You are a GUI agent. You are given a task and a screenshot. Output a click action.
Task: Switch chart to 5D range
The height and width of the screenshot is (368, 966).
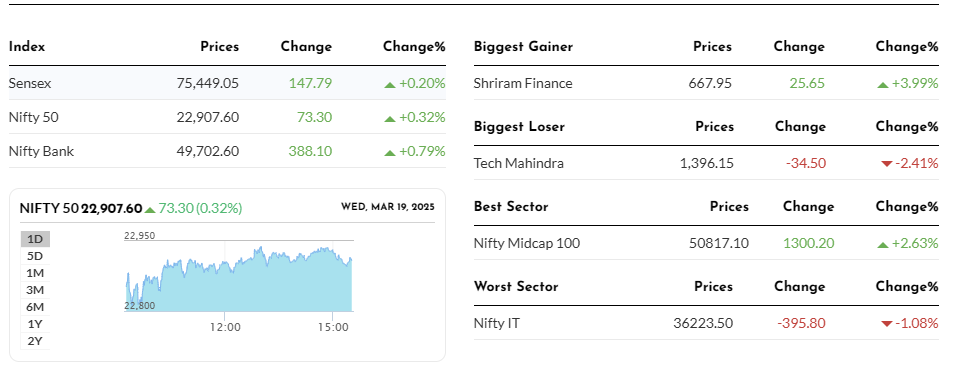click(35, 256)
